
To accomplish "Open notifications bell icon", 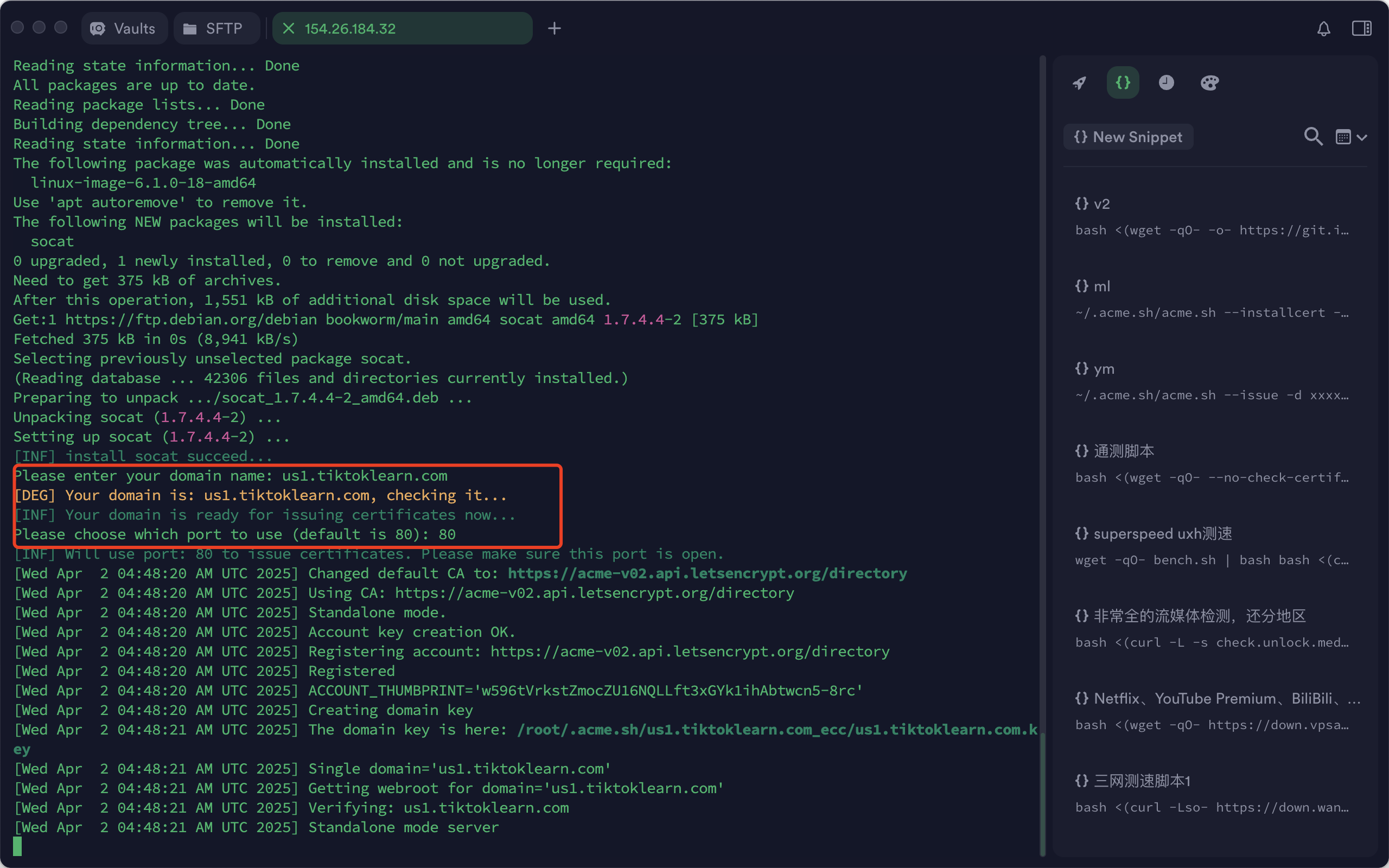I will 1323,28.
